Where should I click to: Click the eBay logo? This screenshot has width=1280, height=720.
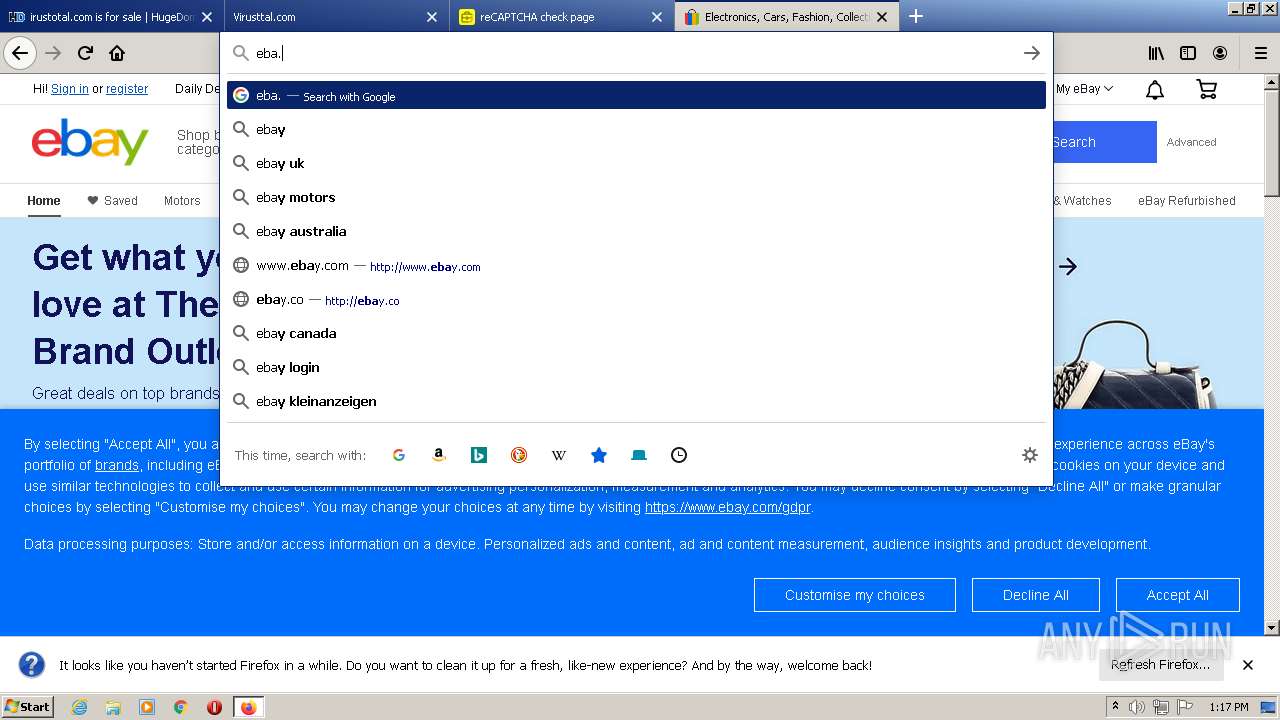click(x=90, y=142)
